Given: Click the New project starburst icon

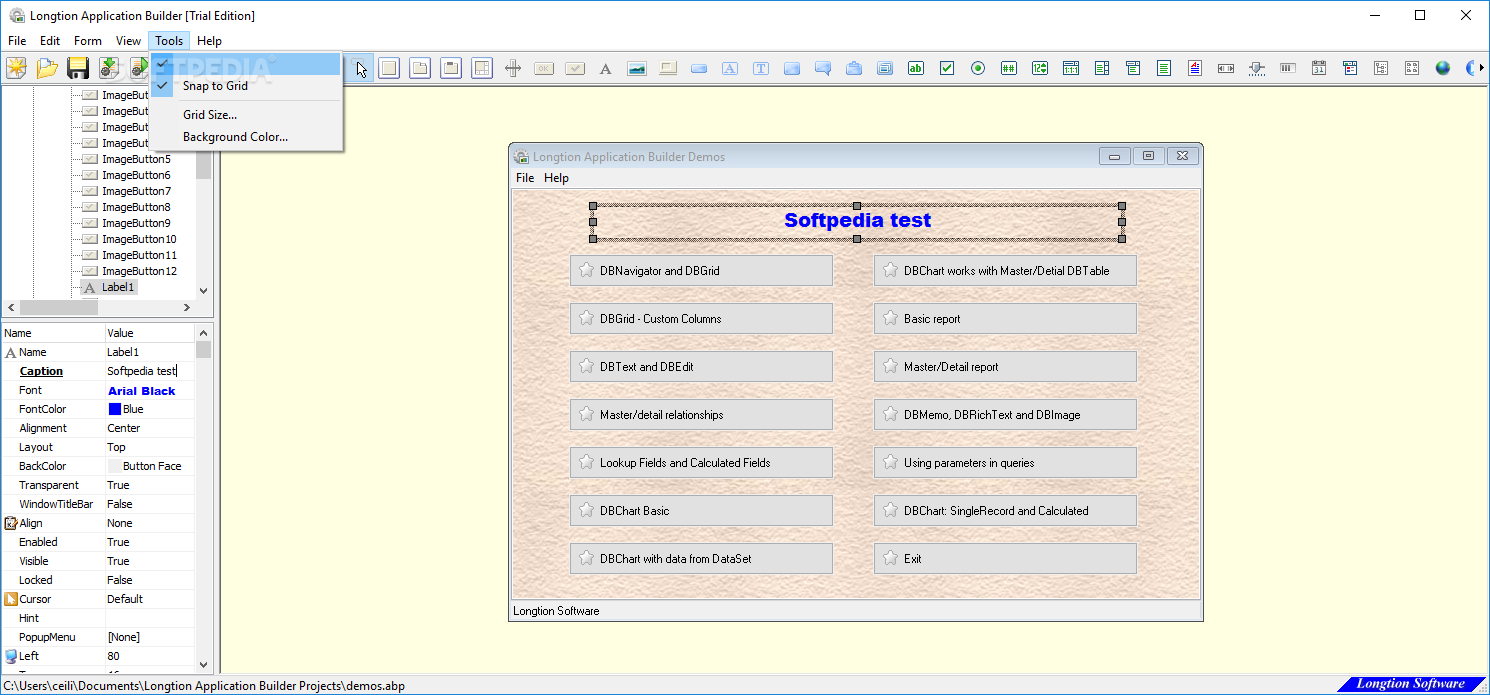Looking at the screenshot, I should tap(17, 68).
